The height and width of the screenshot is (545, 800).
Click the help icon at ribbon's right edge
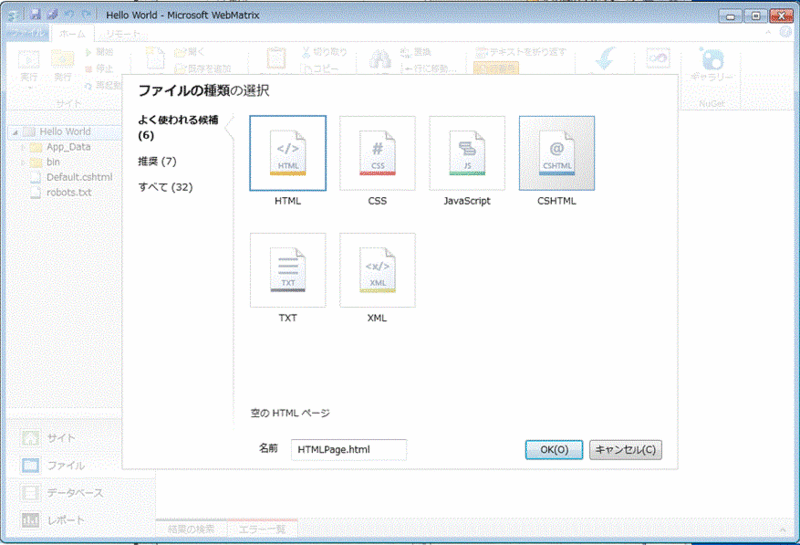(x=786, y=32)
